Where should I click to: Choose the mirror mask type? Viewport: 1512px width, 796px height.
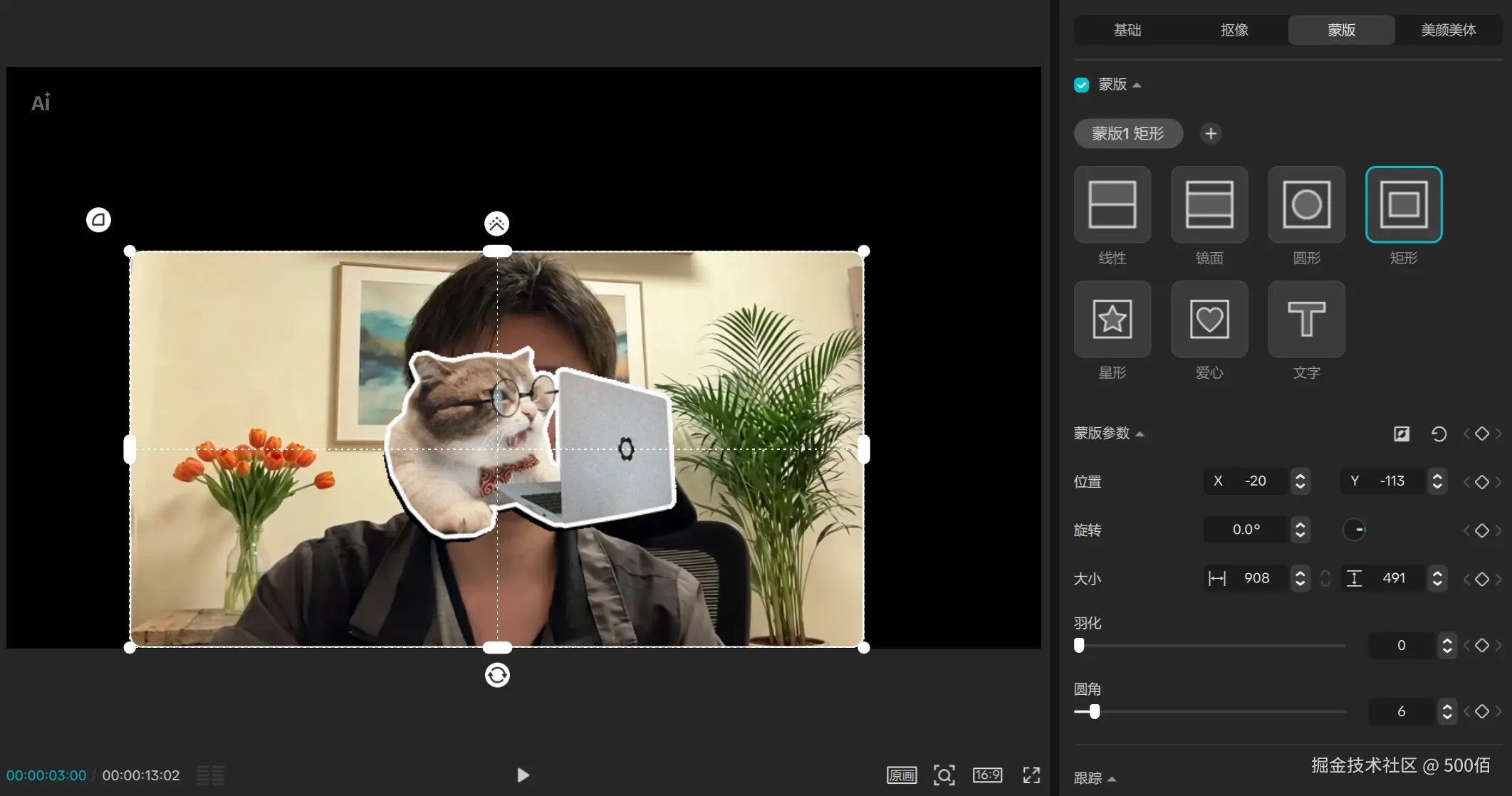(x=1209, y=205)
